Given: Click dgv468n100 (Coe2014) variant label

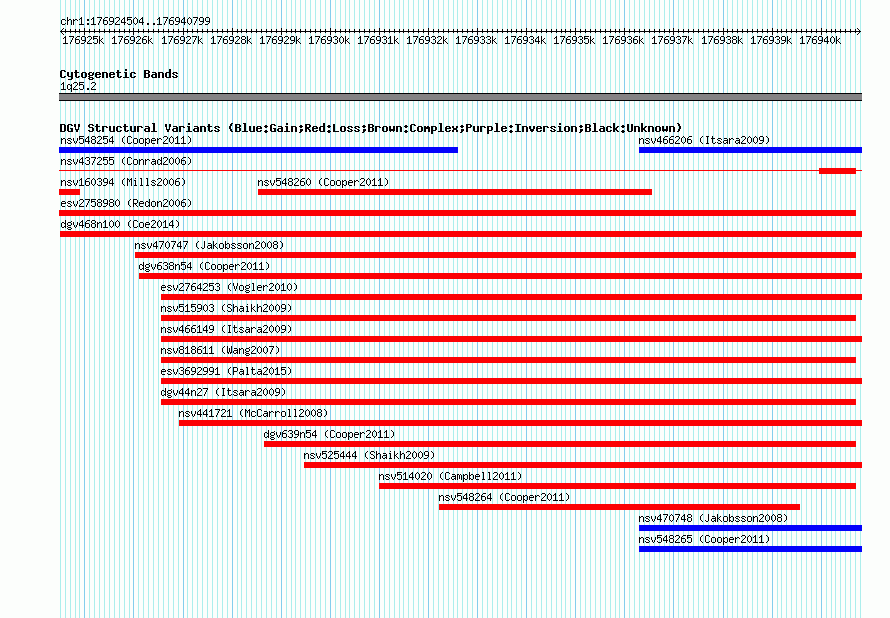Looking at the screenshot, I should click(x=120, y=224).
